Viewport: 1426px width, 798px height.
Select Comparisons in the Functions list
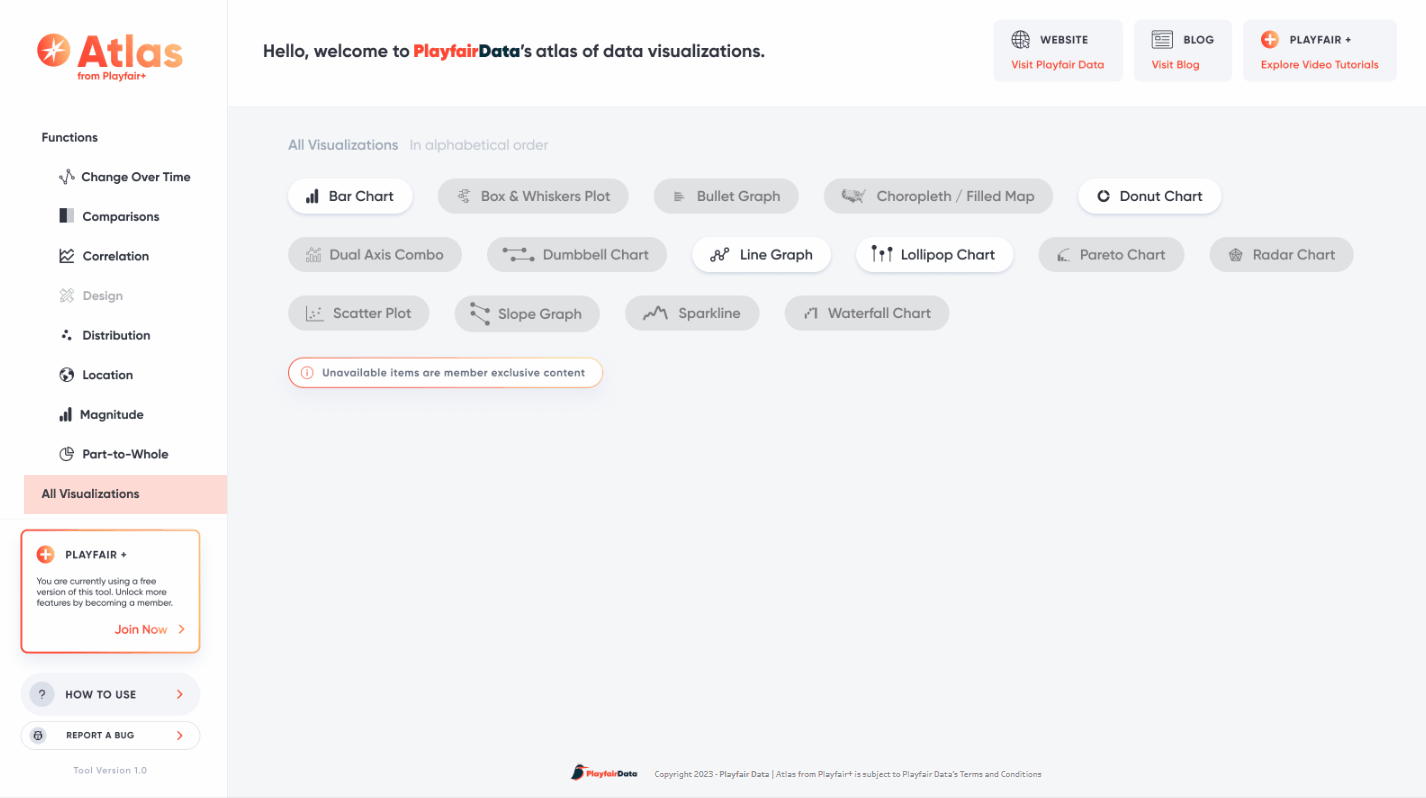[x=109, y=216]
